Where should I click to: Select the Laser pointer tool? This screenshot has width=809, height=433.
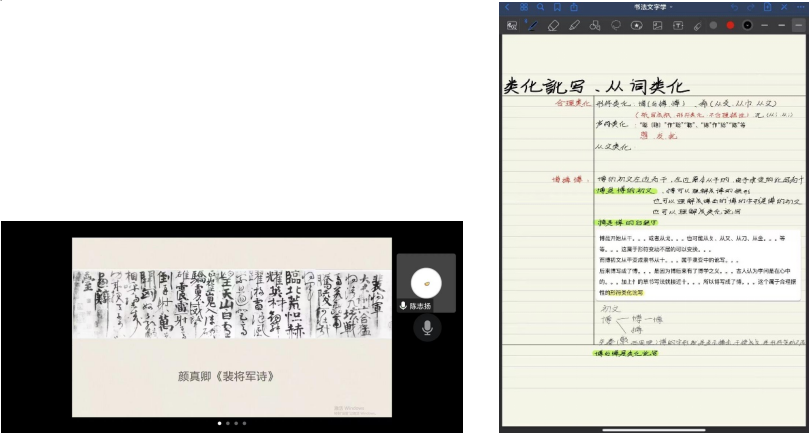(697, 25)
